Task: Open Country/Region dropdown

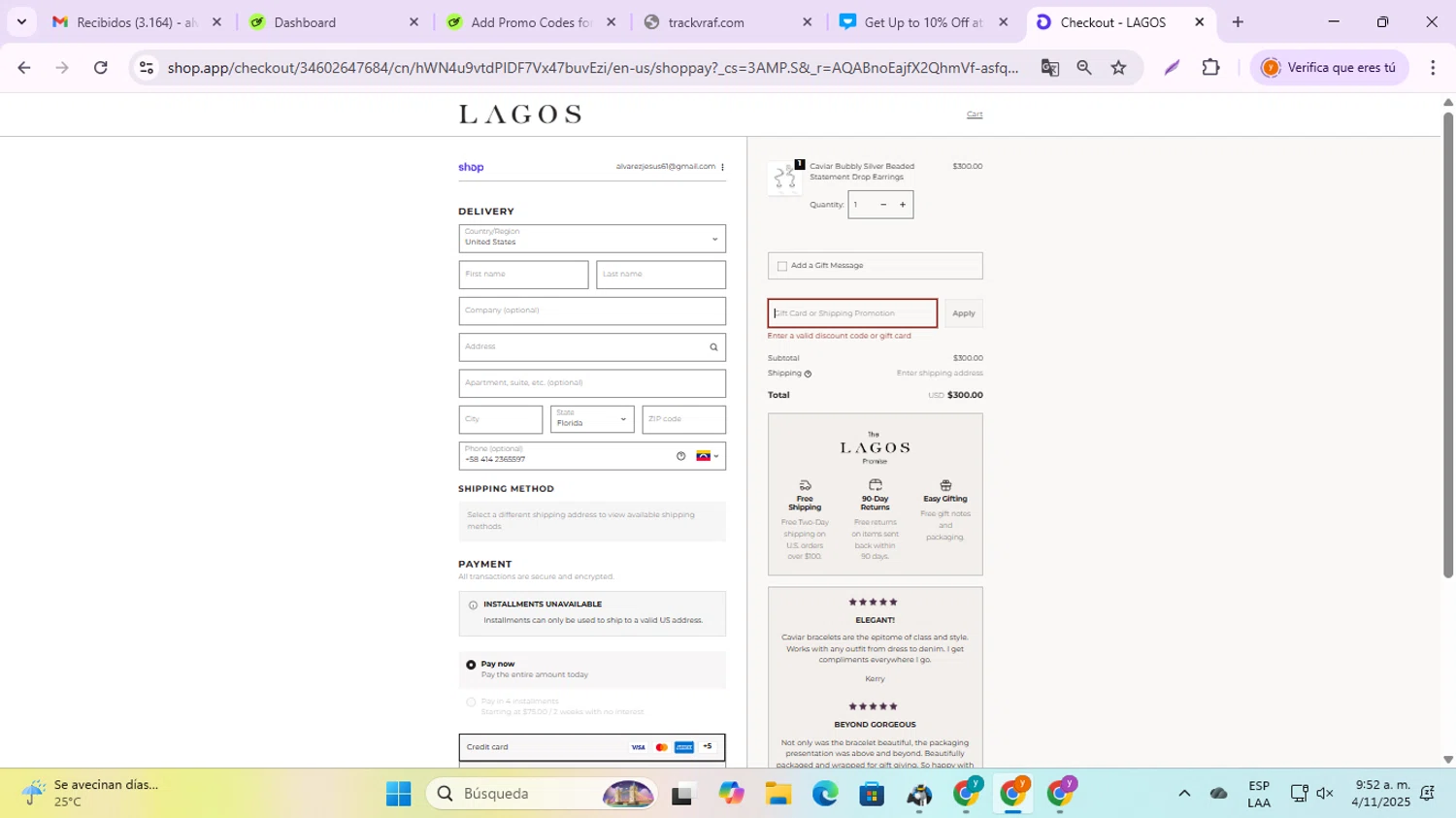Action: 592,239
